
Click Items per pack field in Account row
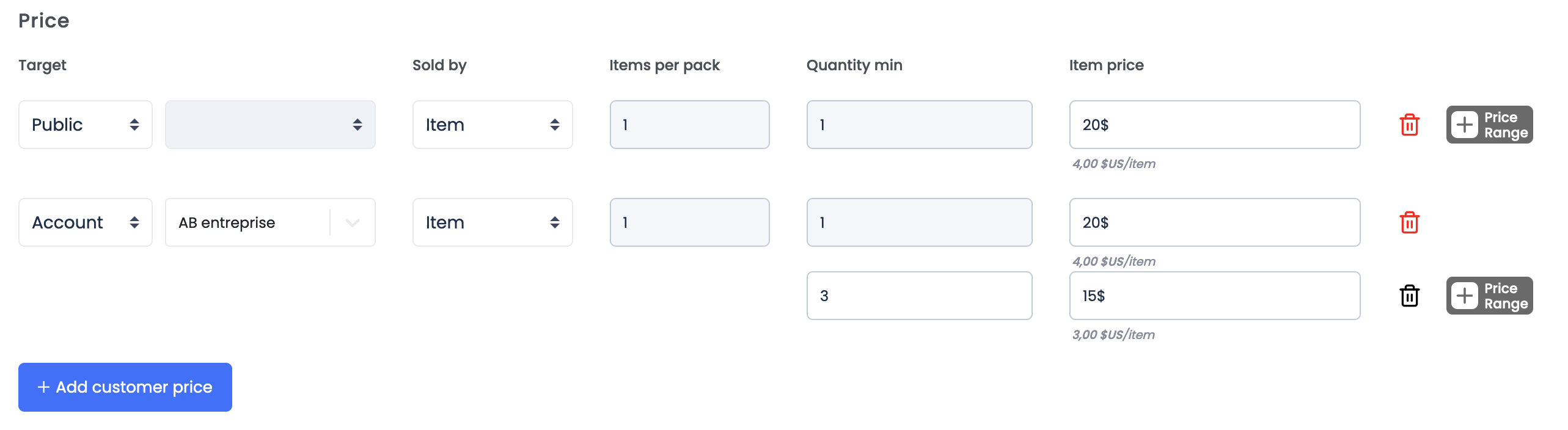pyautogui.click(x=689, y=222)
